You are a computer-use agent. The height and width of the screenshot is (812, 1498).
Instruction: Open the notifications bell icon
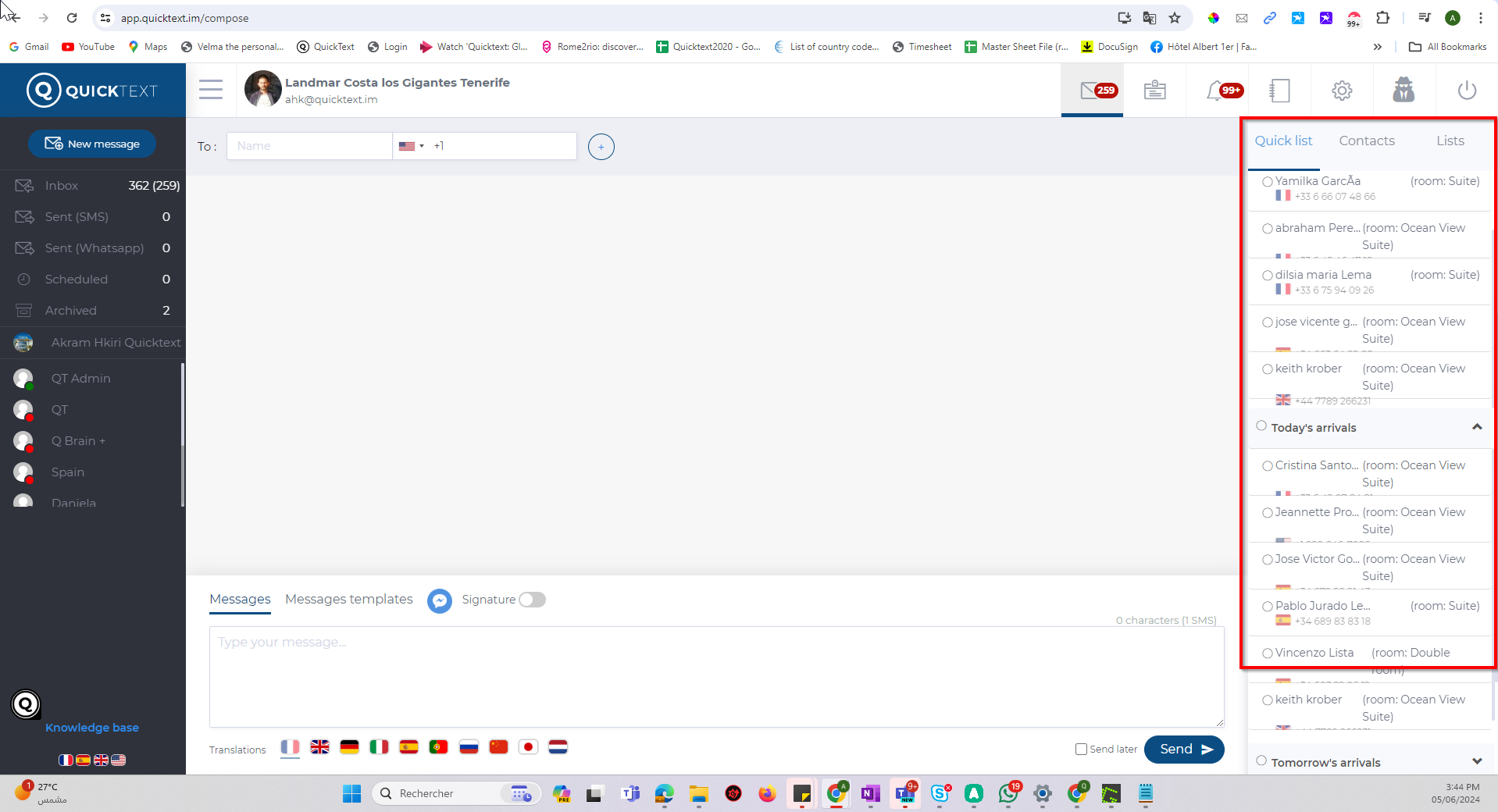(1216, 91)
